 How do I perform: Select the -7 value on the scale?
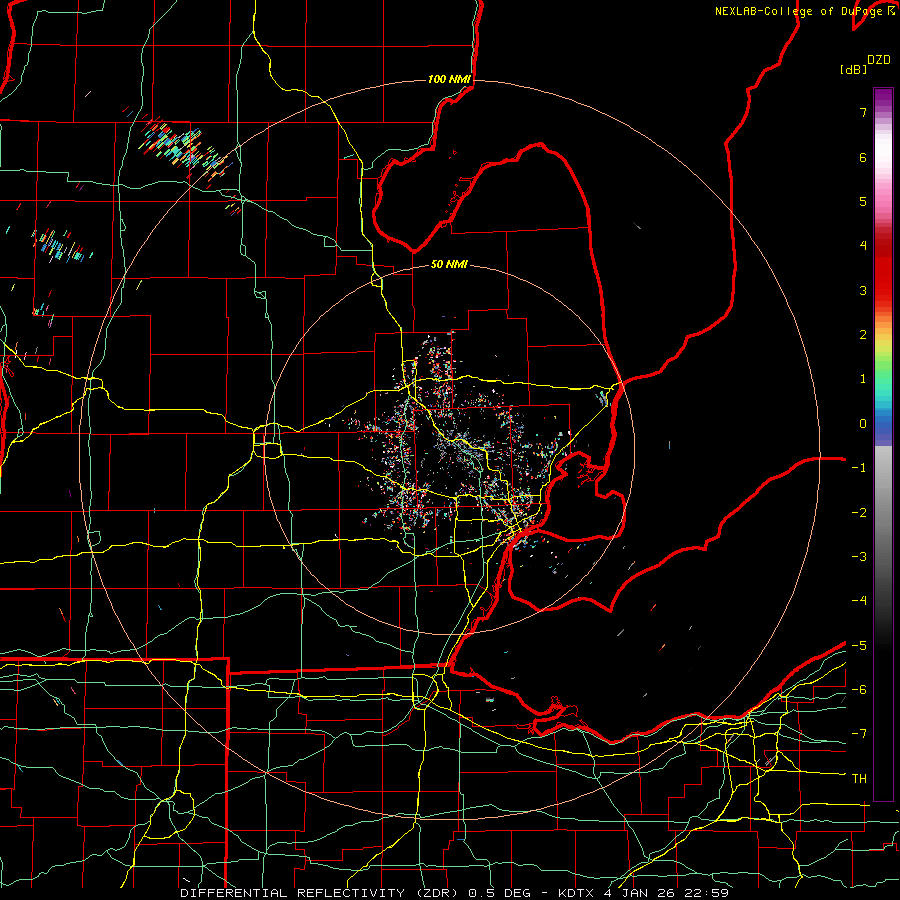coord(859,734)
